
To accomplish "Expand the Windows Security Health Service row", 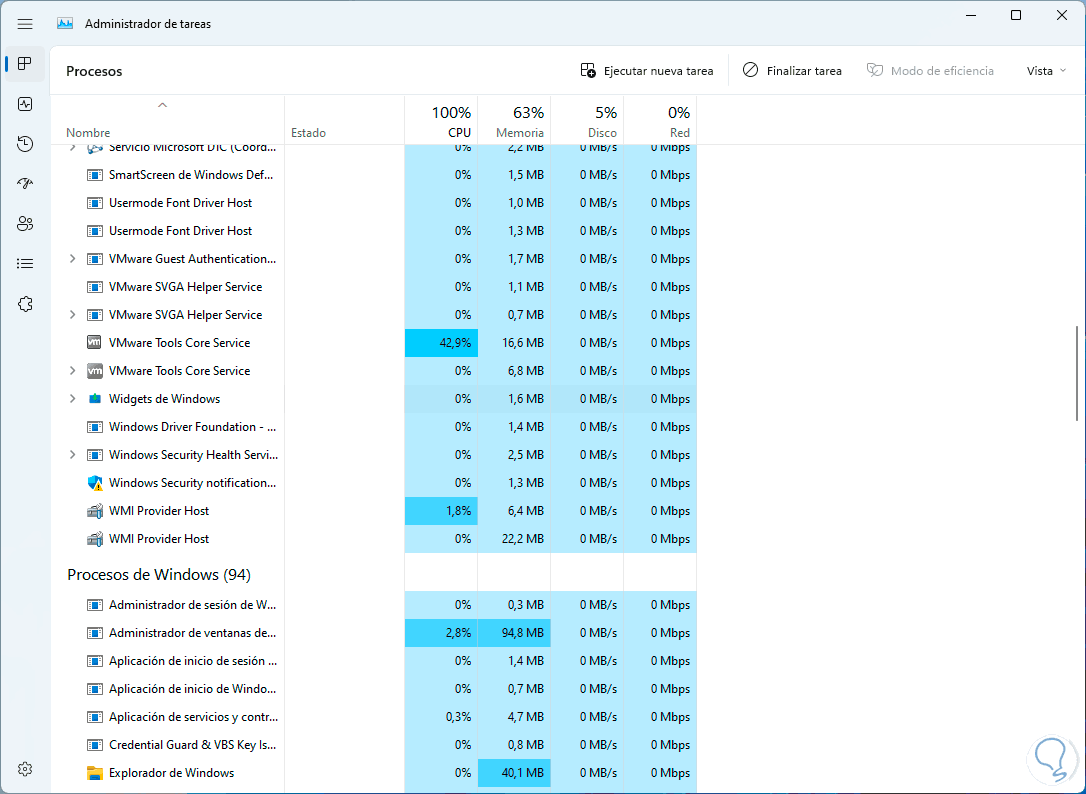I will (x=72, y=455).
